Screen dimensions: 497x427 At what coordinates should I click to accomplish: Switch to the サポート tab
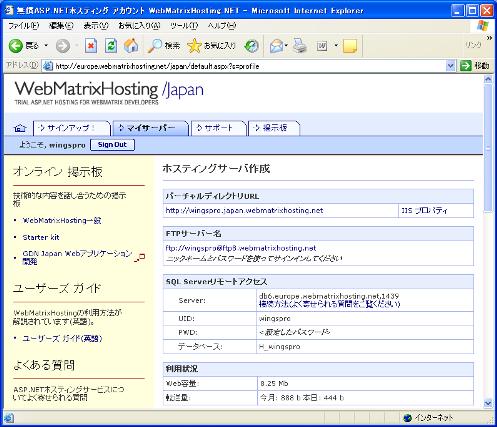point(219,128)
